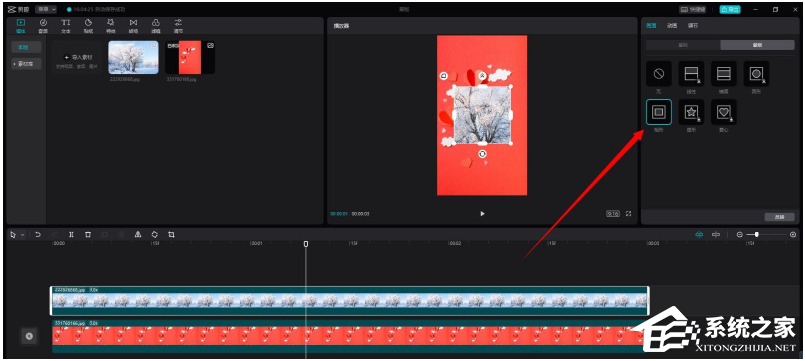Select the red background clip on the timeline
Viewport: 805px width, 361px height.
pos(349,336)
